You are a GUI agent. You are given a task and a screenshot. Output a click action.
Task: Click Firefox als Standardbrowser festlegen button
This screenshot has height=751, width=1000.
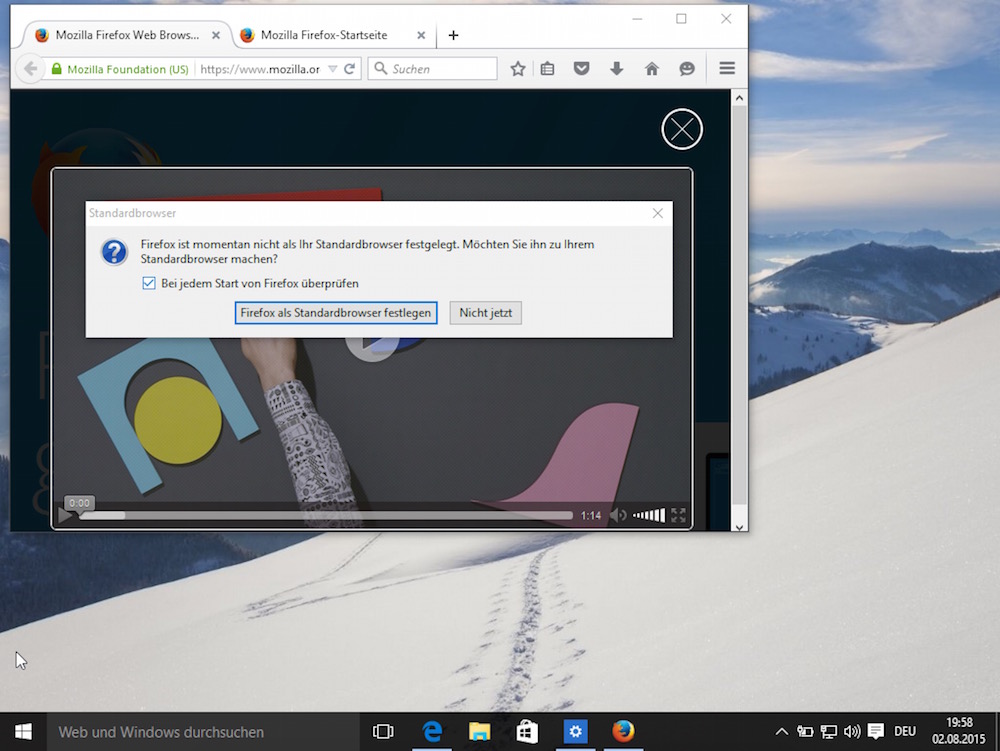(x=335, y=312)
